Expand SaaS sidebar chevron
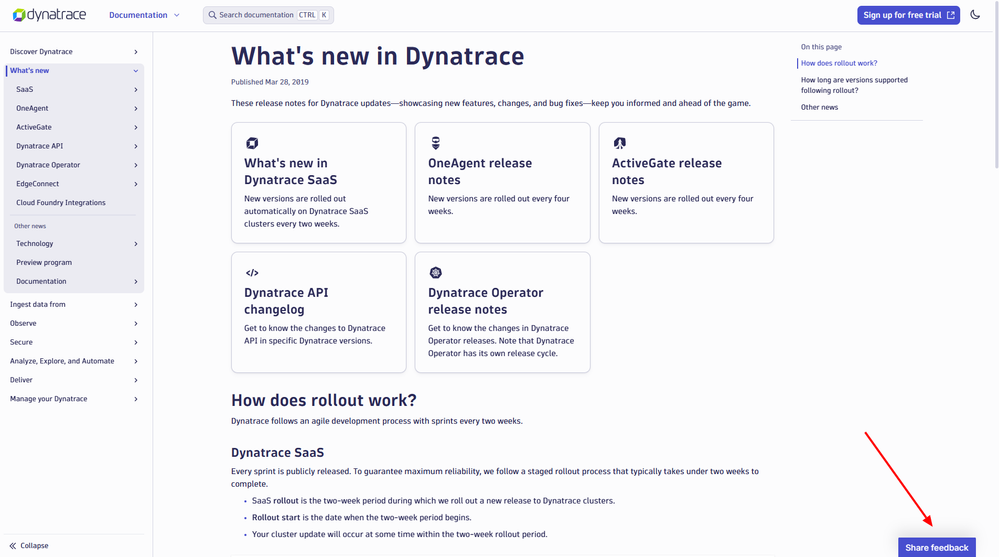Image resolution: width=999 pixels, height=557 pixels. pyautogui.click(x=136, y=90)
